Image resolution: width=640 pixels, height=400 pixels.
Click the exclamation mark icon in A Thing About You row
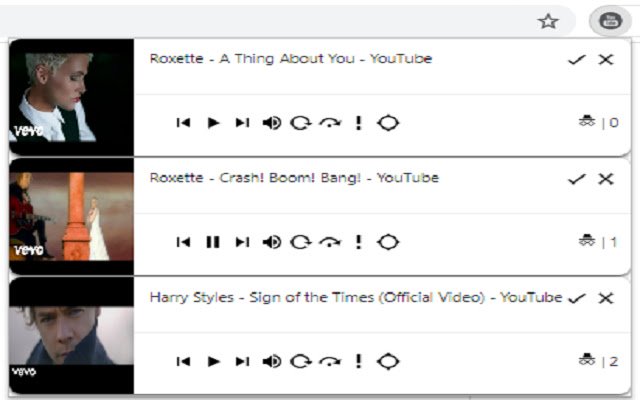pos(358,122)
